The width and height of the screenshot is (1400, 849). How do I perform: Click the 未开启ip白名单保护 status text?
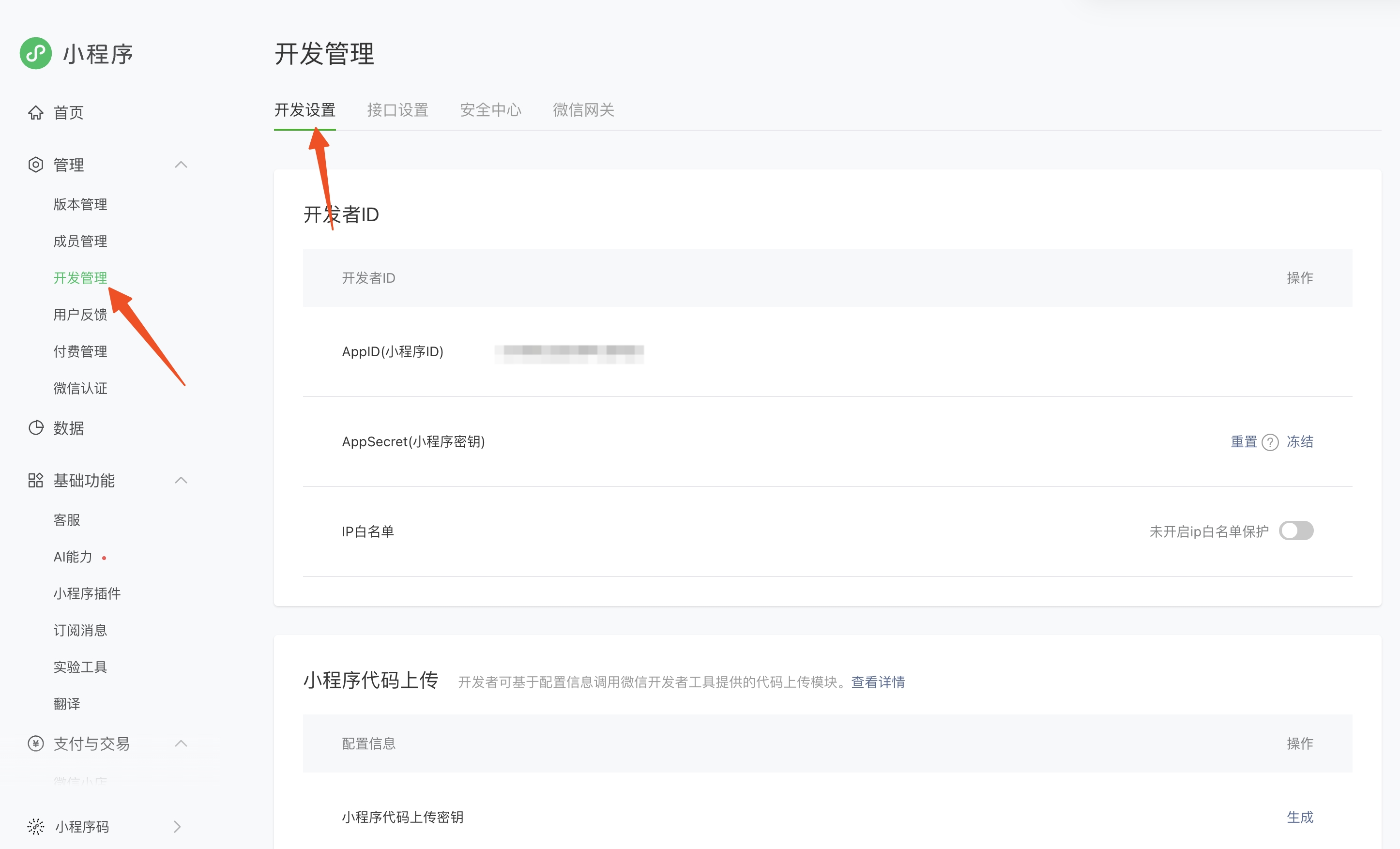coord(1209,531)
